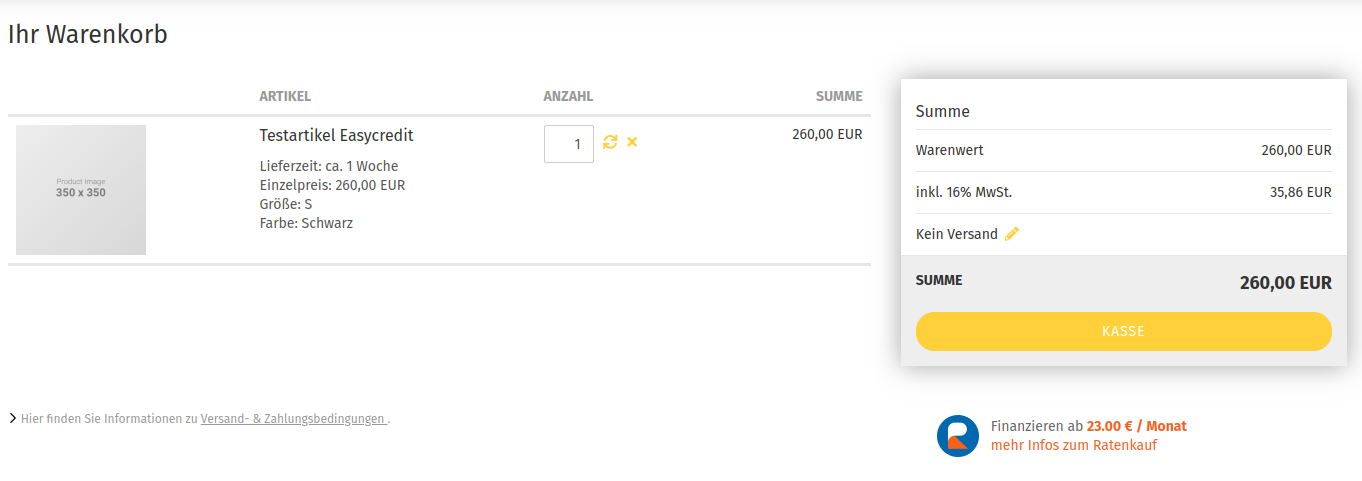Image resolution: width=1362 pixels, height=481 pixels.
Task: Click the easyCredit logo icon
Action: tap(958, 436)
